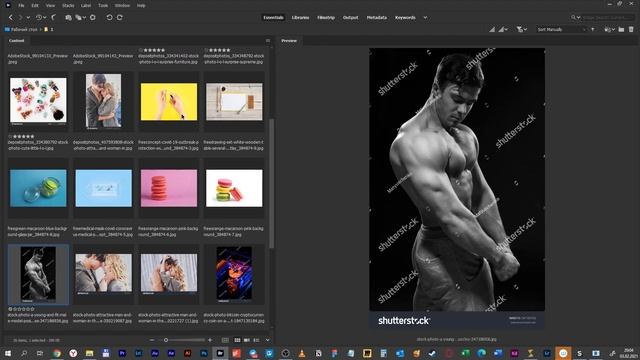
Task: View content as thumbnails
Action: [237, 340]
